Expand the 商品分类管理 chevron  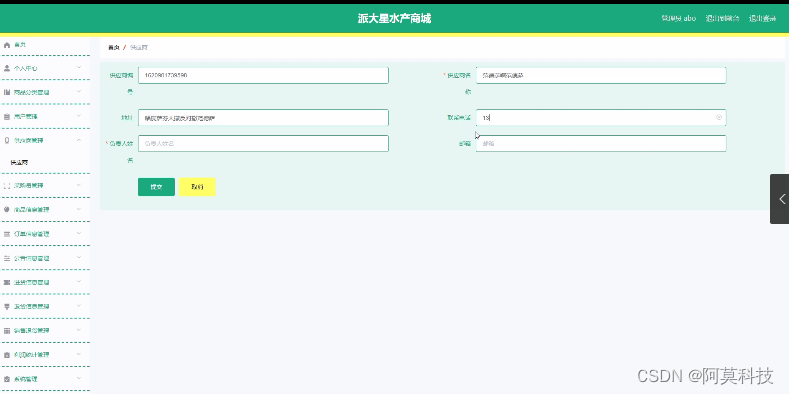(78, 92)
